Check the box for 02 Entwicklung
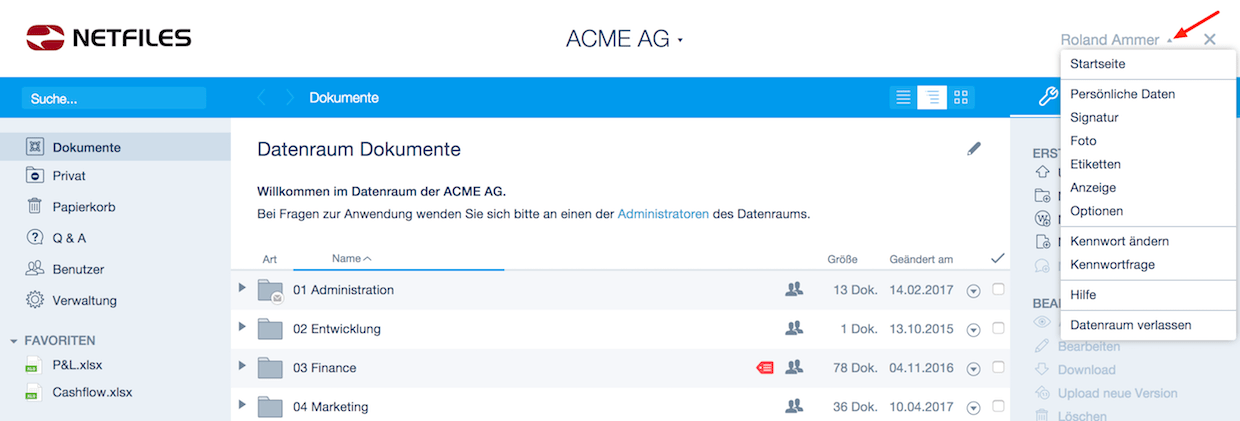This screenshot has width=1240, height=421. point(998,328)
